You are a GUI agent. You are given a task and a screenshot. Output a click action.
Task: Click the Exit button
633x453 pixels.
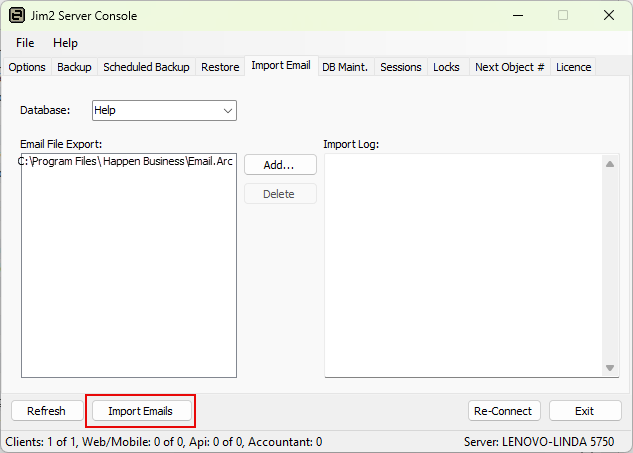click(x=585, y=411)
